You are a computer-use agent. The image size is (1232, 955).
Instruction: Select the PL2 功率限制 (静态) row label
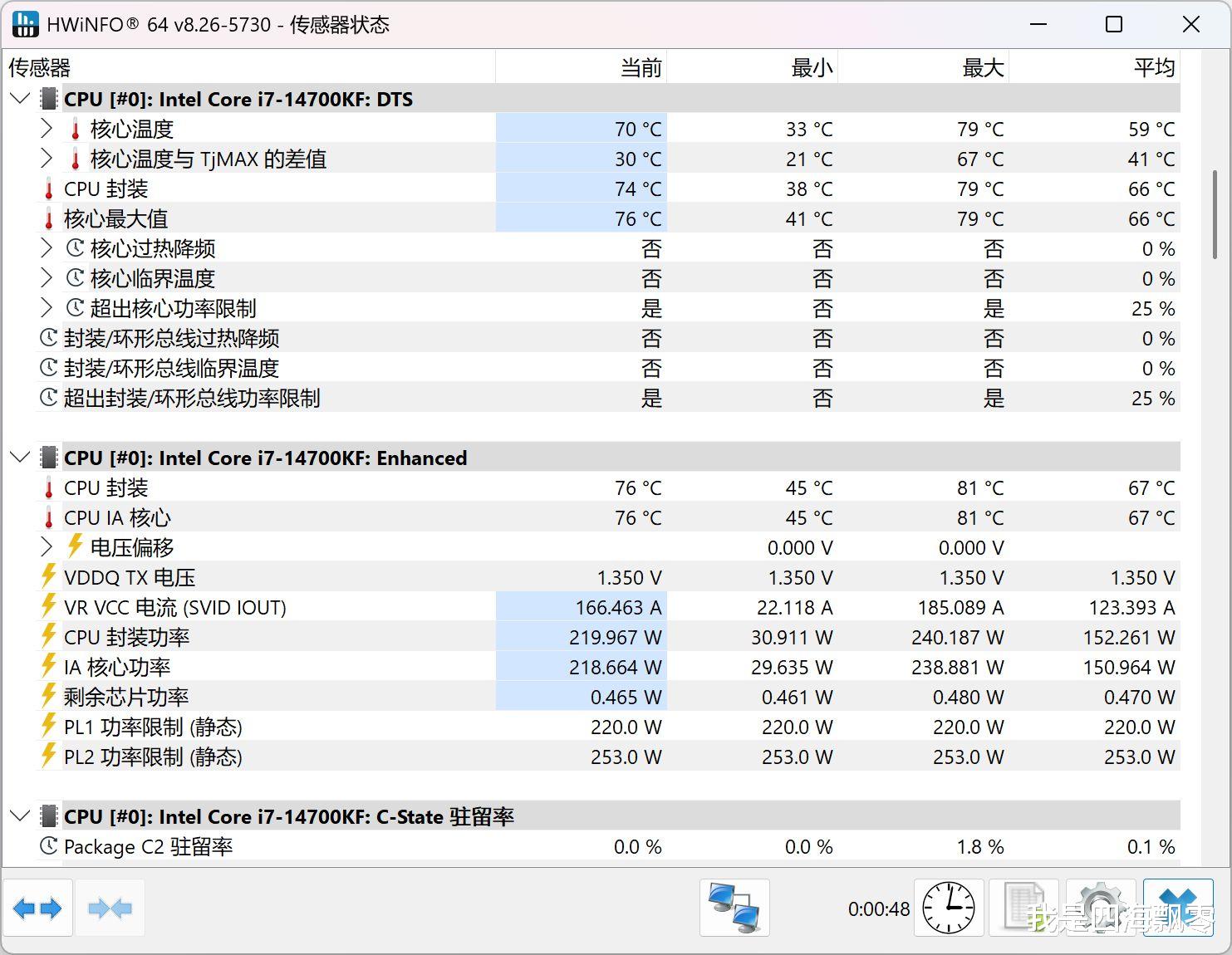tap(153, 757)
